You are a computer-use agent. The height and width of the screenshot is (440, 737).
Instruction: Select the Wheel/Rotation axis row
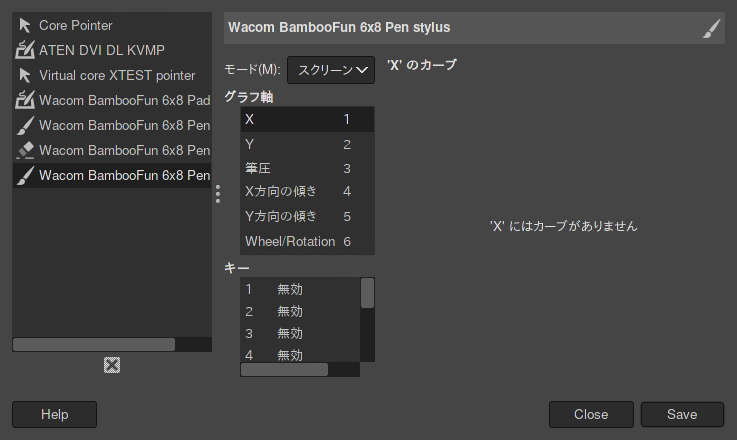coord(307,241)
